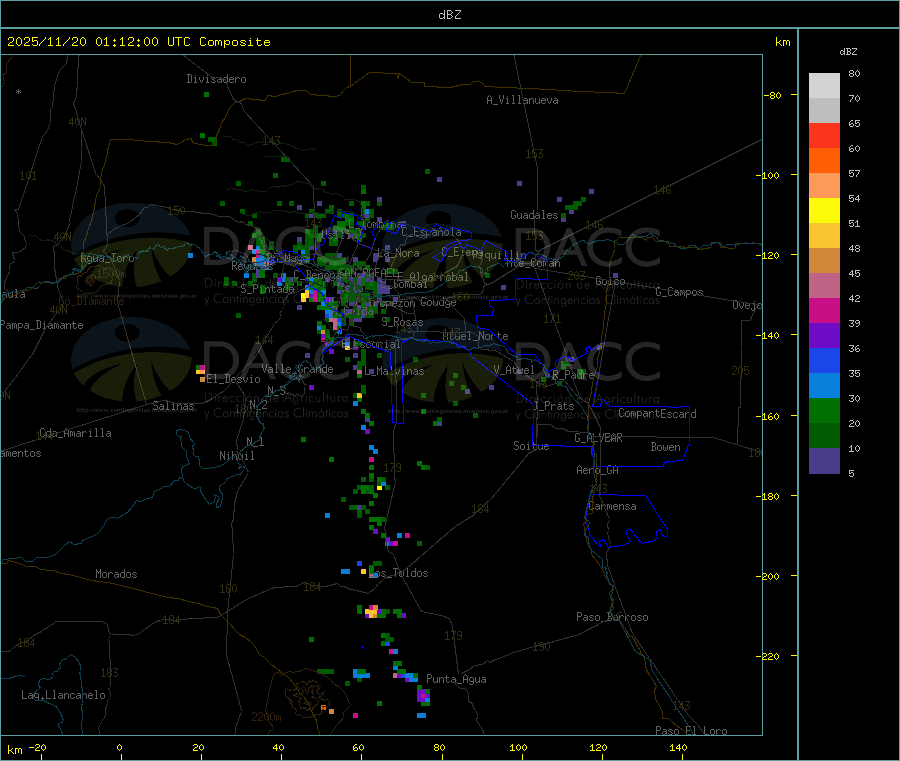Click the R_Padre map label
Screen dimensions: 900x761
tap(573, 375)
